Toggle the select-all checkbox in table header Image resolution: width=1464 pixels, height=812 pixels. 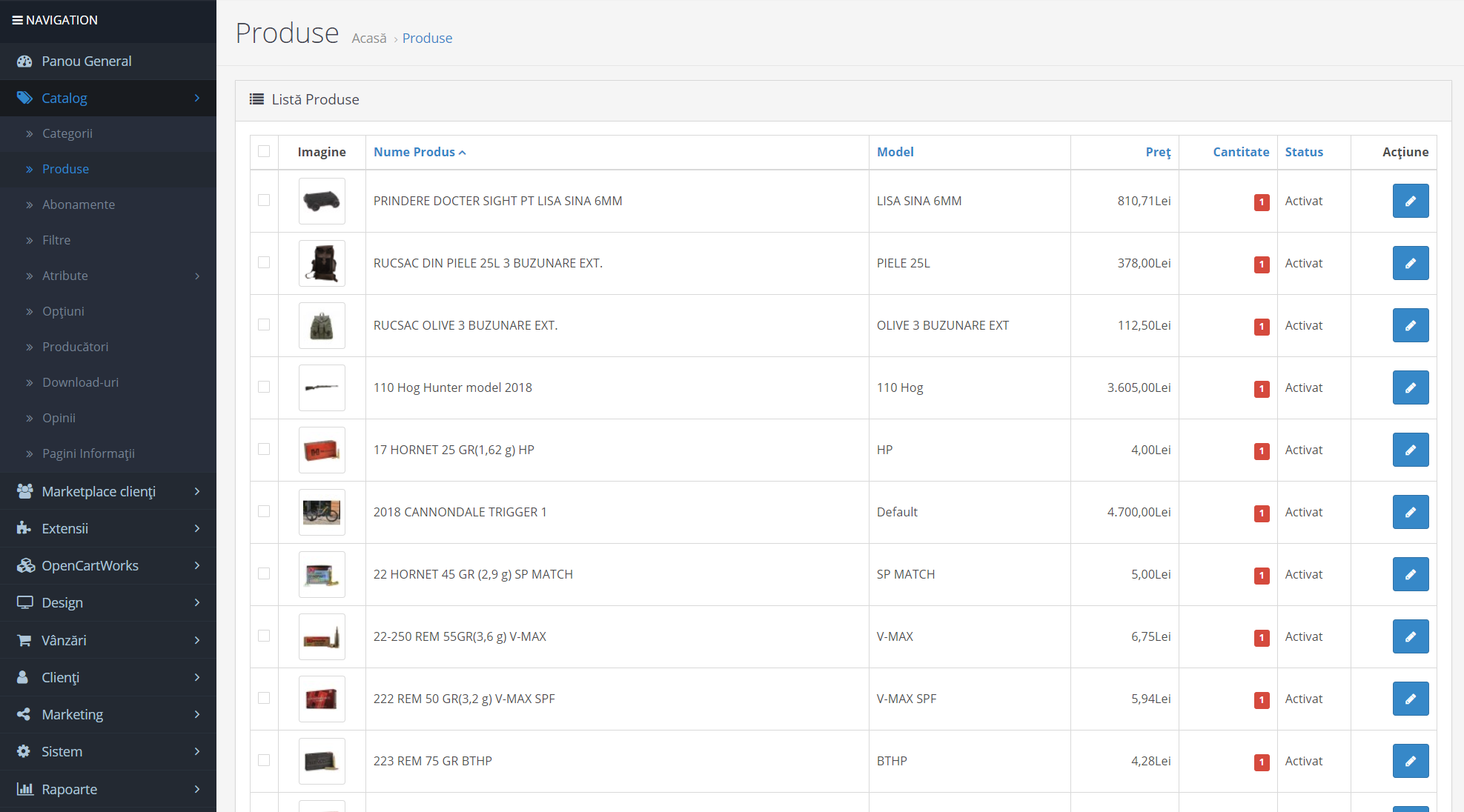pos(264,151)
